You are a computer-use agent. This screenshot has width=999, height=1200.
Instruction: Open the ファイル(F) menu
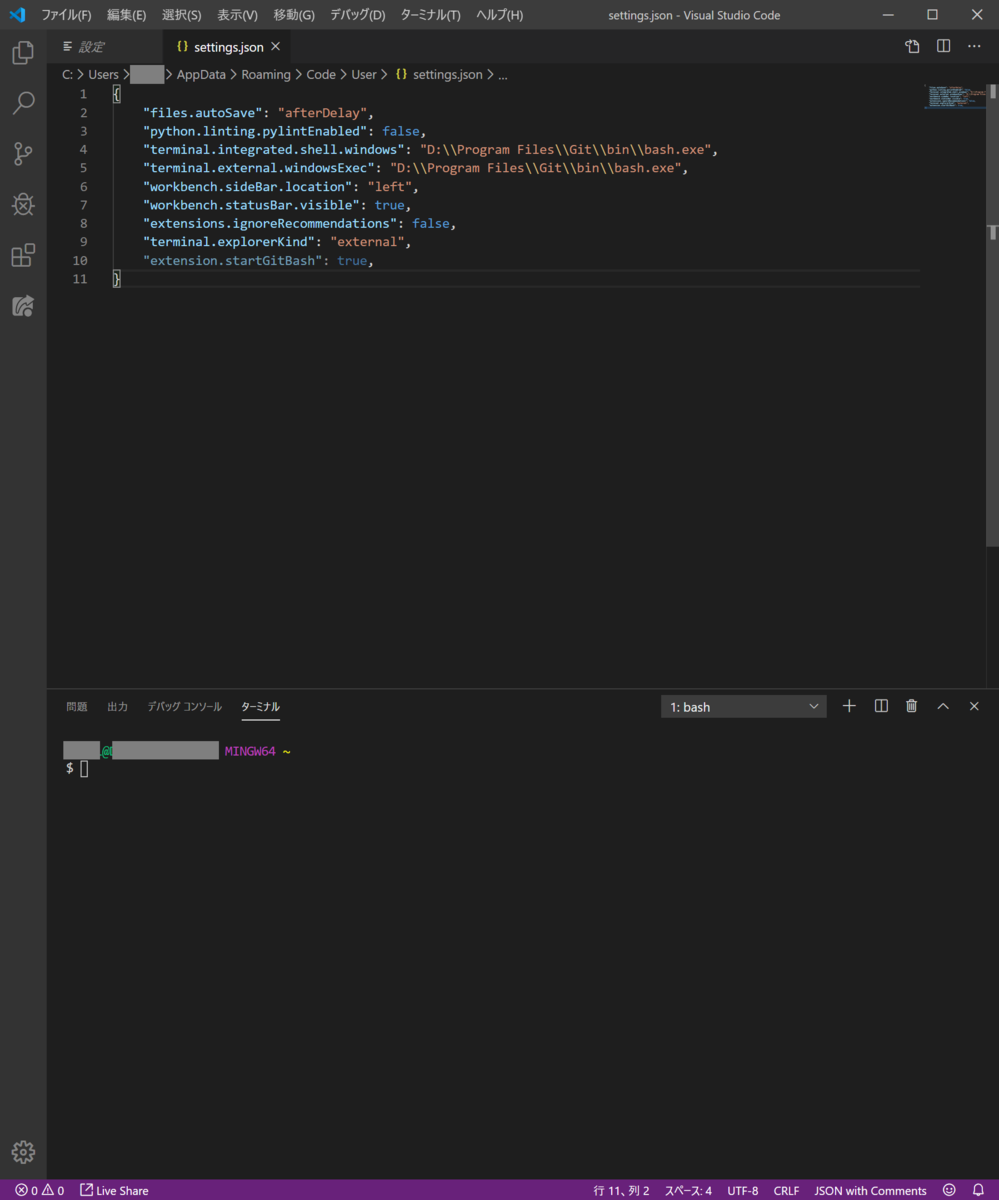tap(66, 15)
